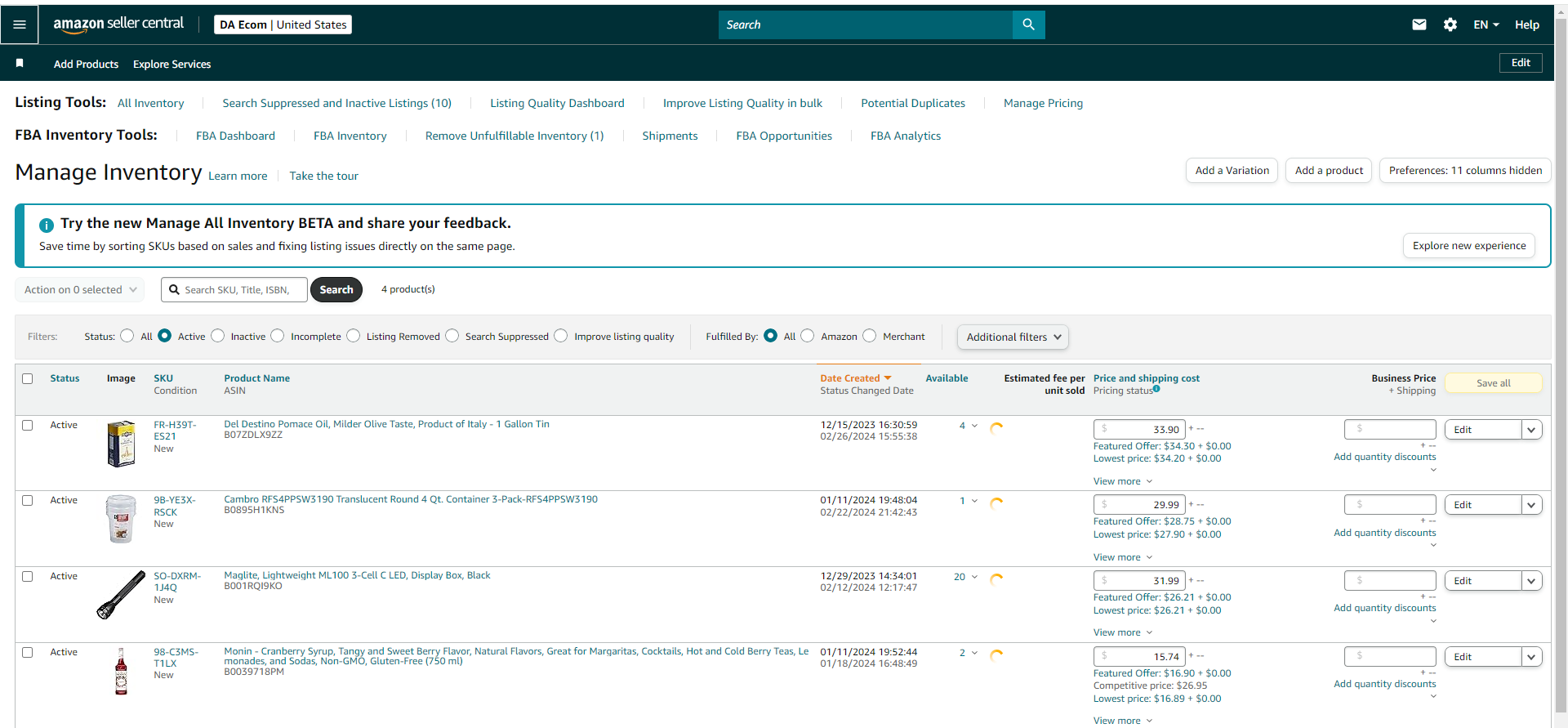Go to All Inventory listing tool
This screenshot has width=1568, height=728.
150,103
